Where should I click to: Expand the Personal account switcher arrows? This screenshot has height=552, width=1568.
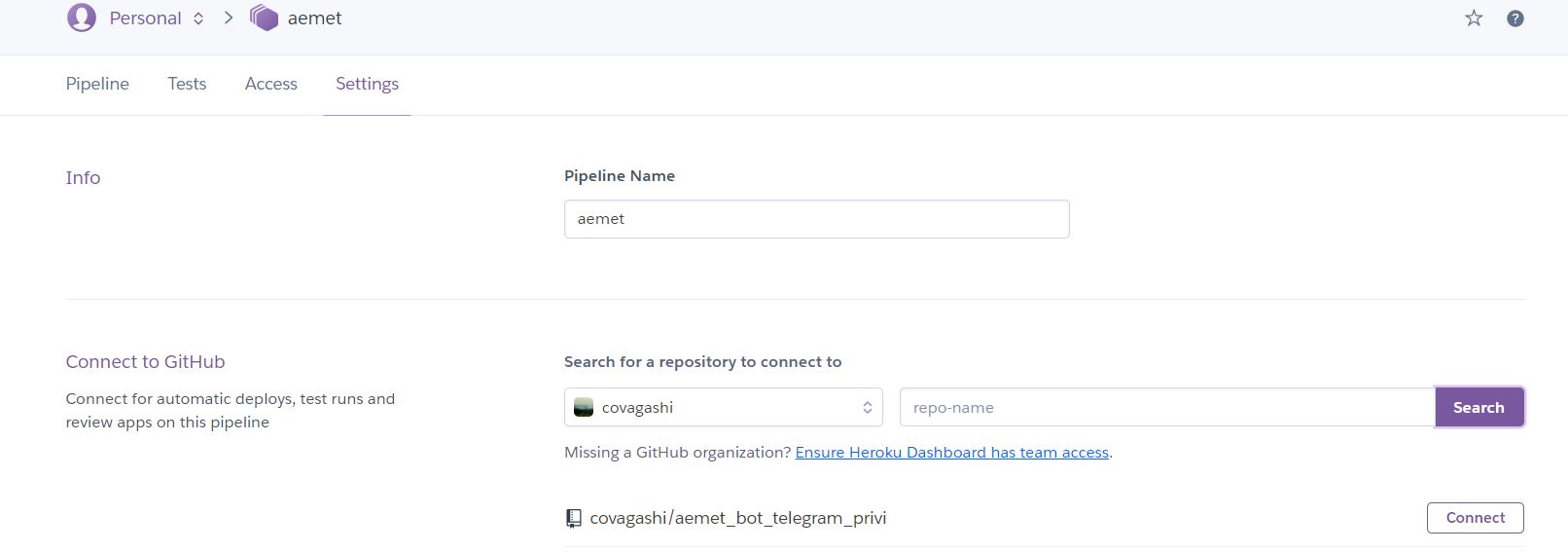(x=198, y=18)
